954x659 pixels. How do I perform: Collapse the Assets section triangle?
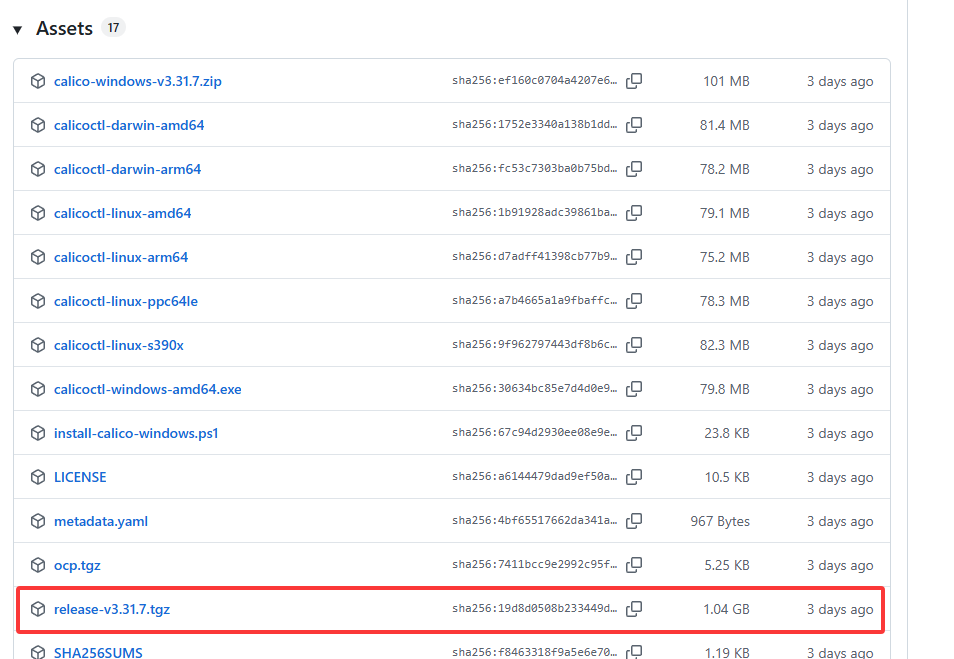point(18,29)
